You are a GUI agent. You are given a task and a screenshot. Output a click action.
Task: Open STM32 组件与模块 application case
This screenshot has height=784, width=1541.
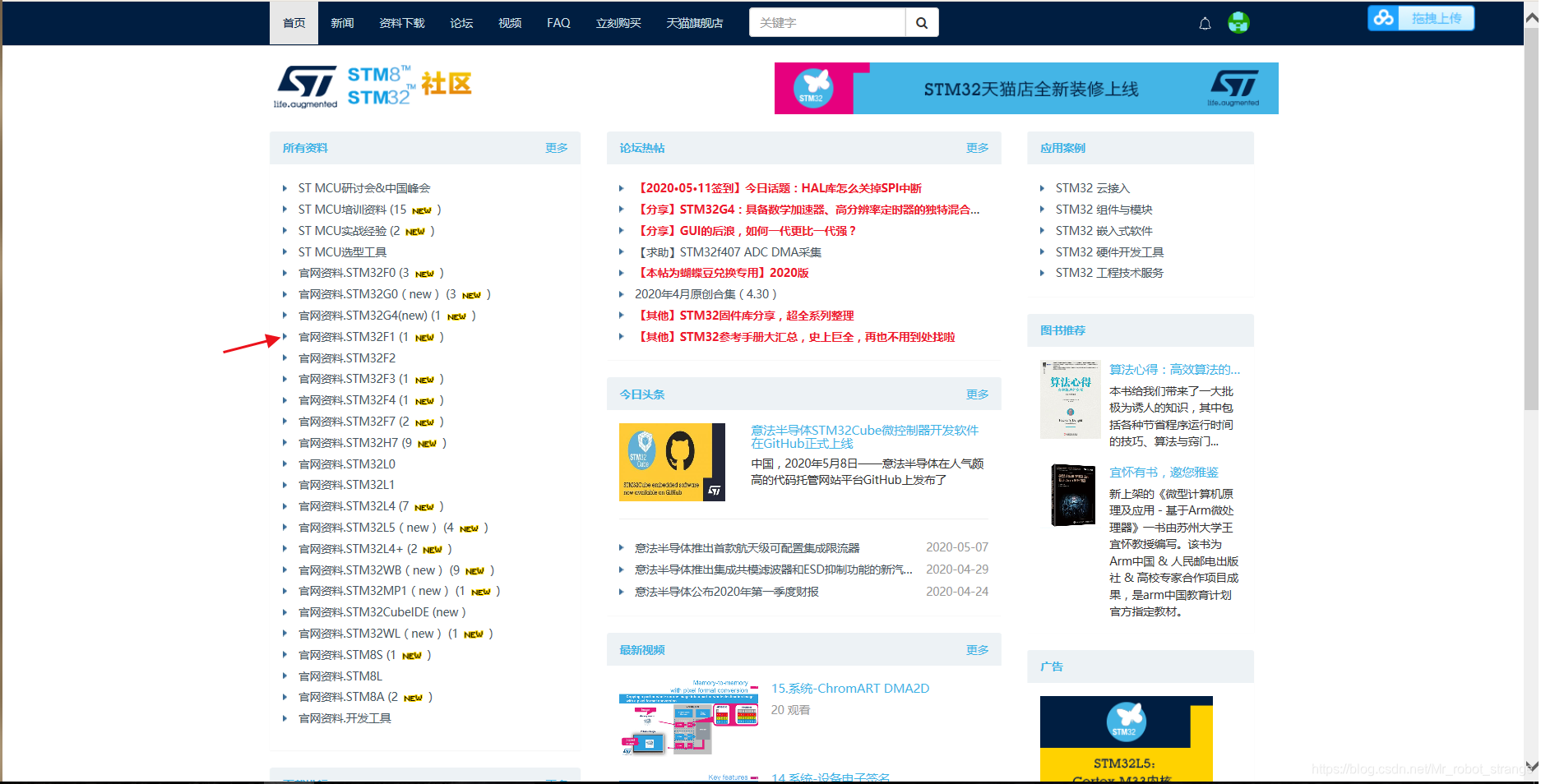(1104, 210)
